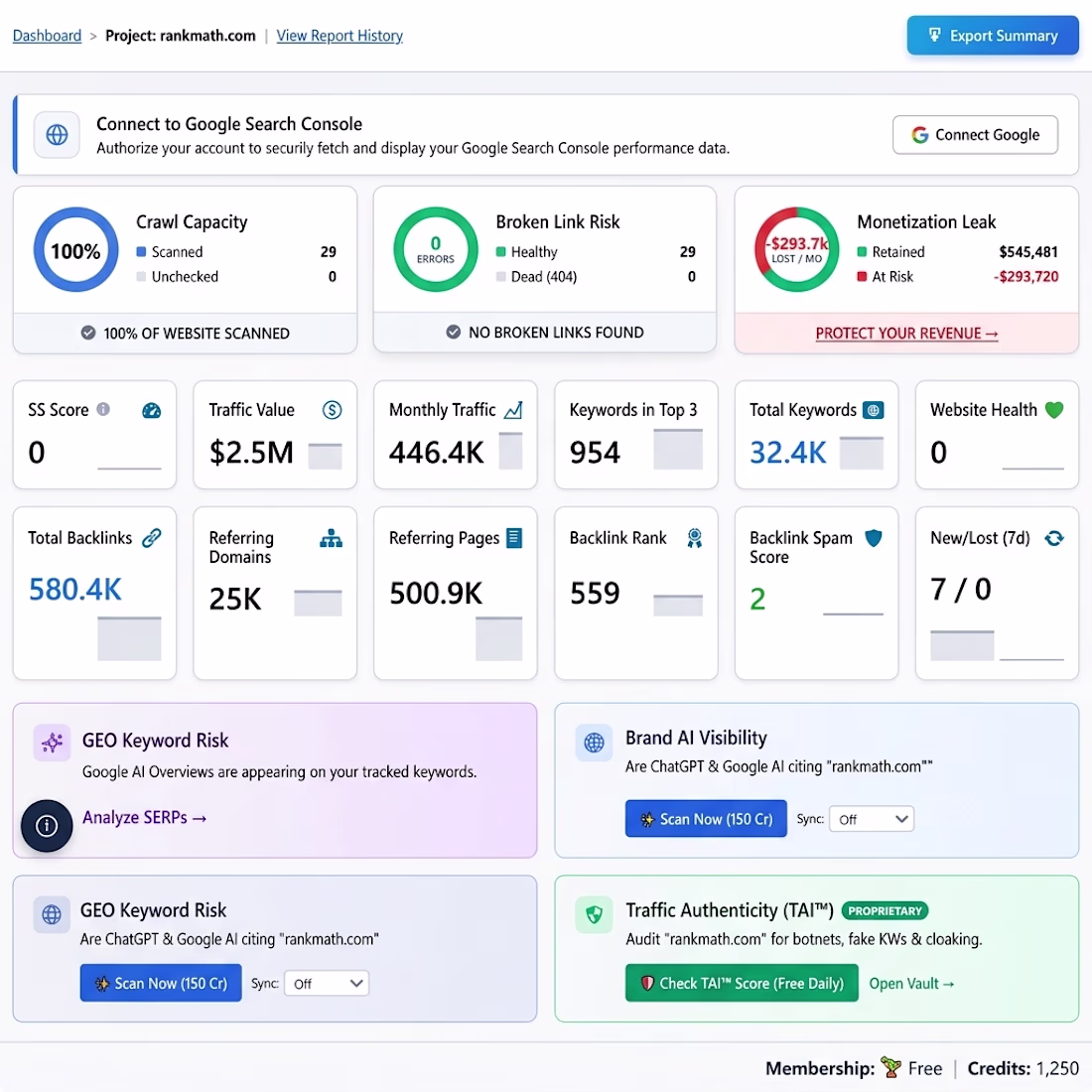Click the Website Health heart icon
Viewport: 1092px width, 1092px height.
pyautogui.click(x=1054, y=410)
